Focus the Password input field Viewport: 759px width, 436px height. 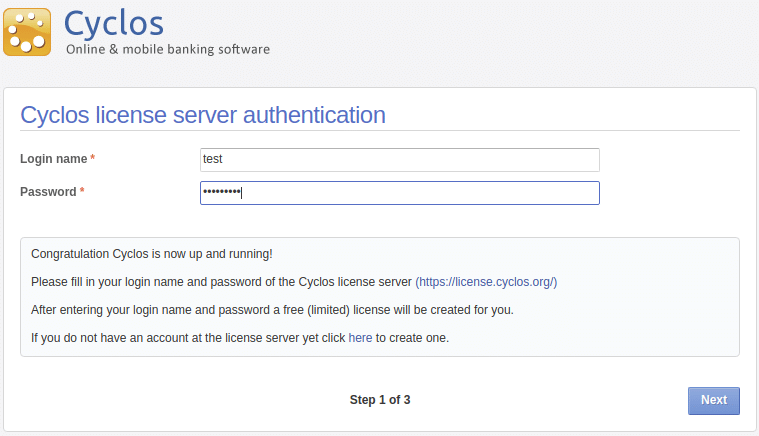pos(400,193)
